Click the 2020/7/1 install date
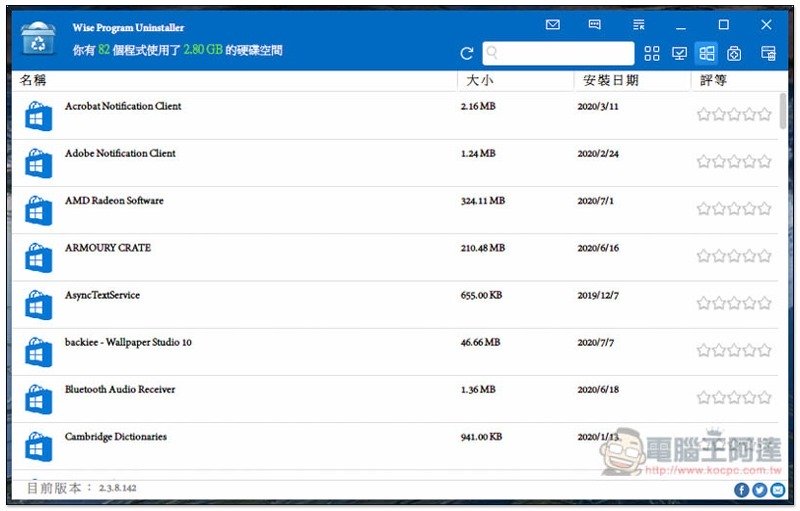 [595, 201]
